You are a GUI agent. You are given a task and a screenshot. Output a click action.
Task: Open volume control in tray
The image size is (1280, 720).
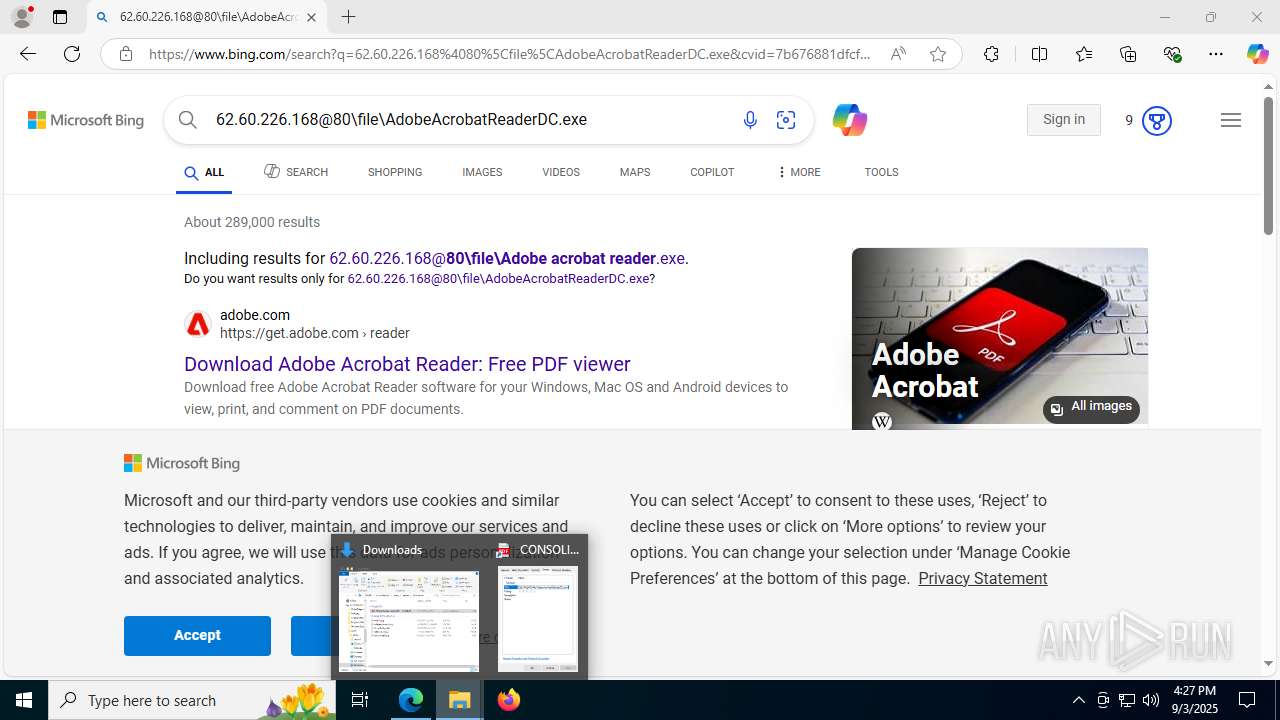tap(1151, 700)
